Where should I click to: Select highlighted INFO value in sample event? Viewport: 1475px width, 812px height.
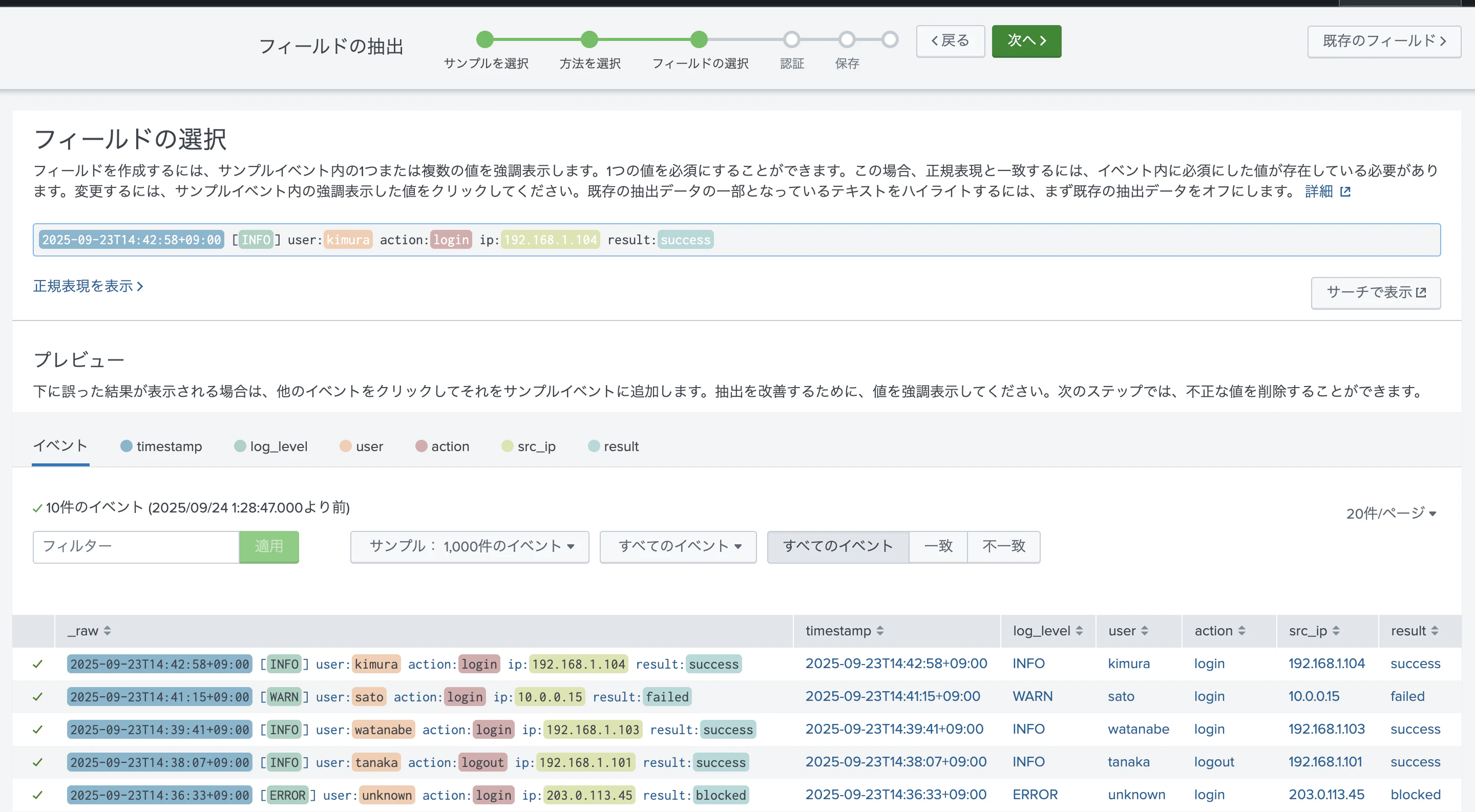pos(256,240)
